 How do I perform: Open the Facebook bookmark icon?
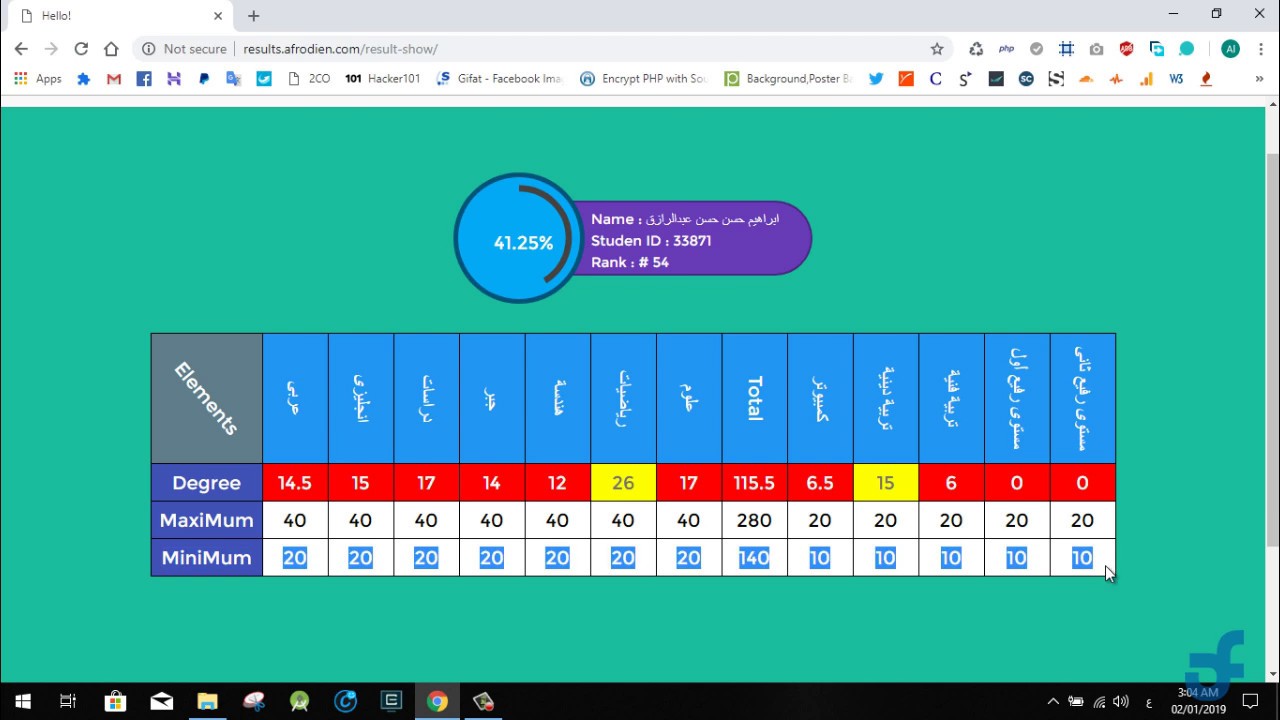pyautogui.click(x=144, y=78)
